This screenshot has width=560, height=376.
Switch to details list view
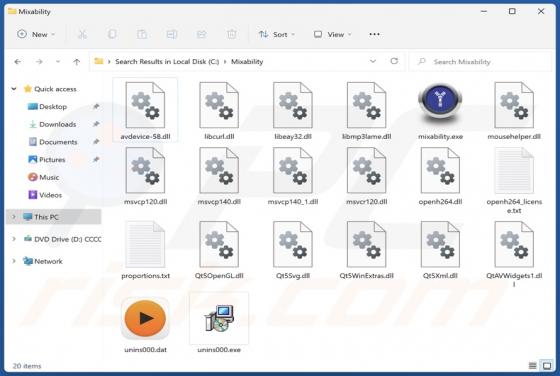point(532,366)
